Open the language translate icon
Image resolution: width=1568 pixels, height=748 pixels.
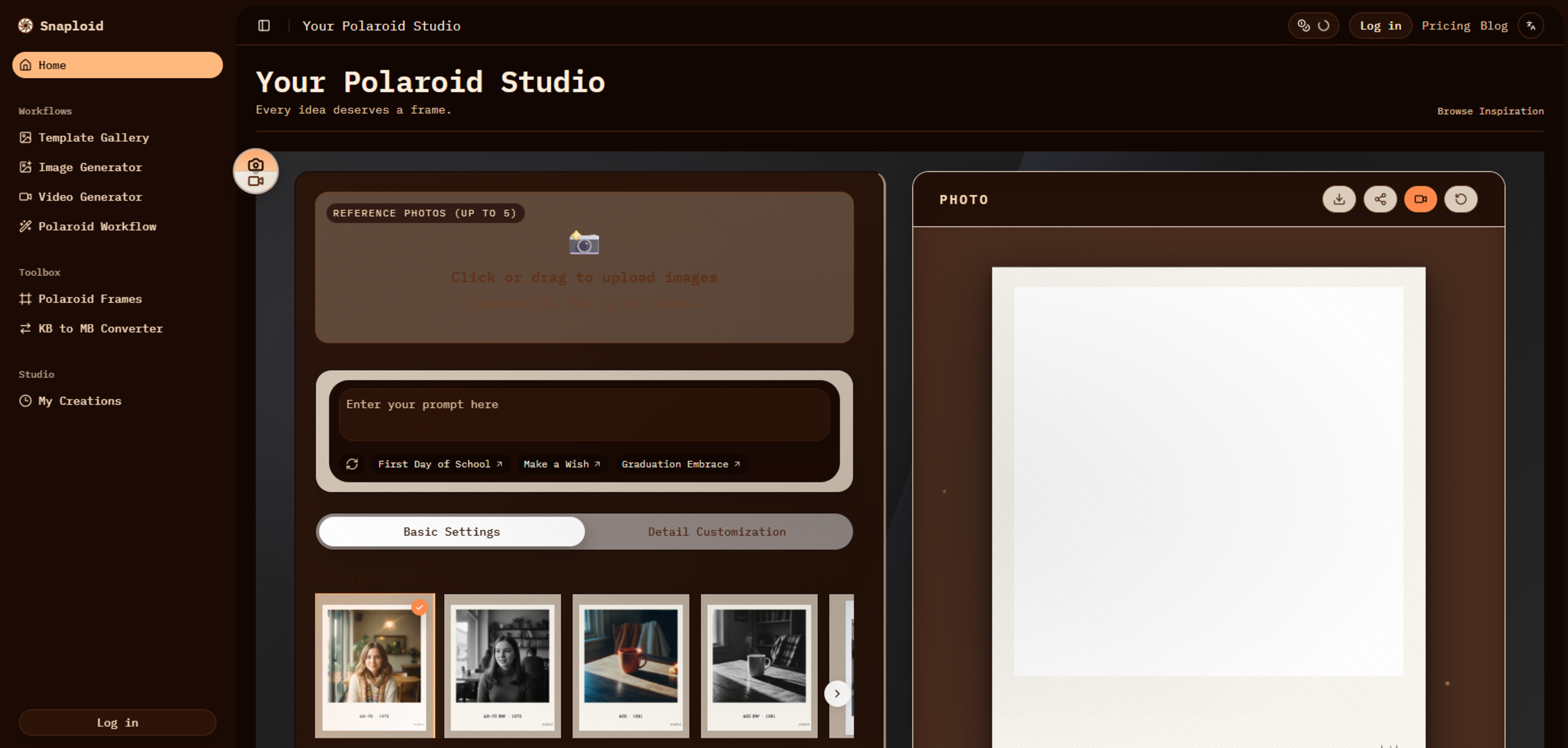pyautogui.click(x=1530, y=26)
